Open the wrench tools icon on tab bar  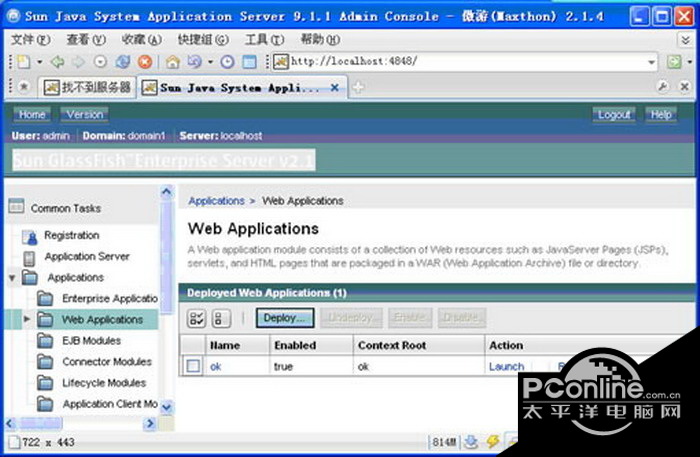(x=663, y=87)
